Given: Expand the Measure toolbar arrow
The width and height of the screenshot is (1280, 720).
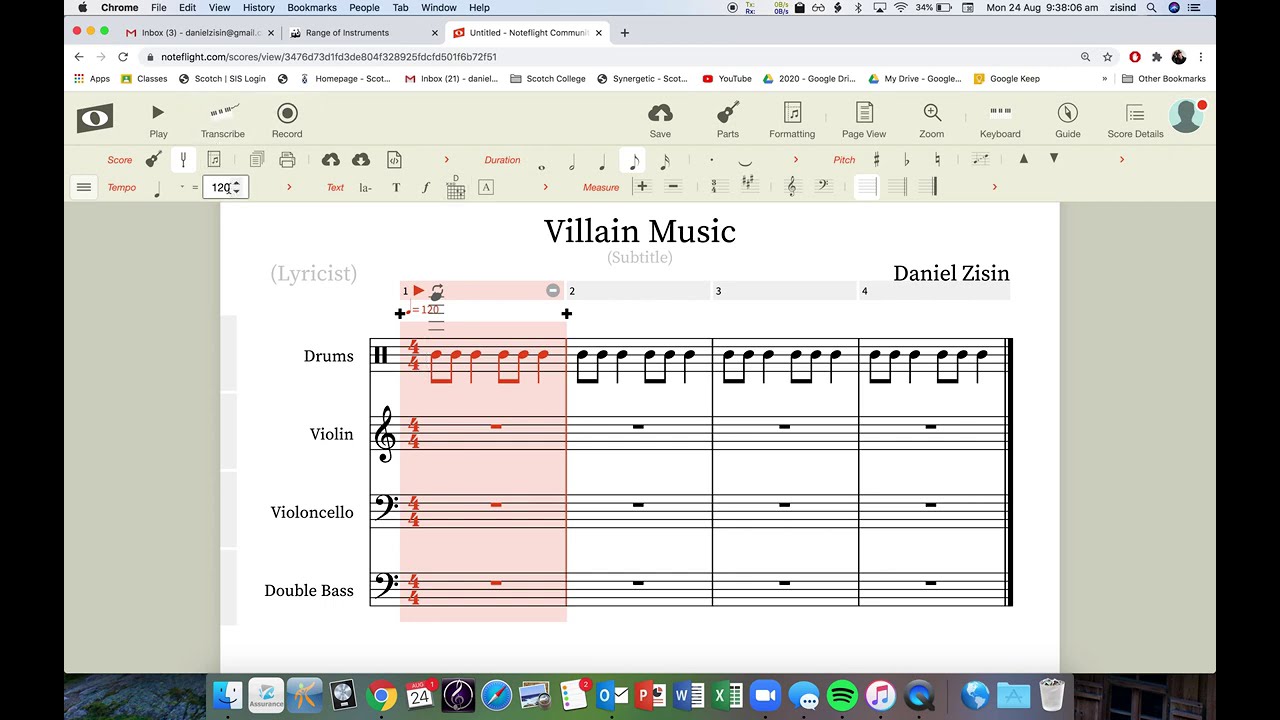Looking at the screenshot, I should [994, 187].
